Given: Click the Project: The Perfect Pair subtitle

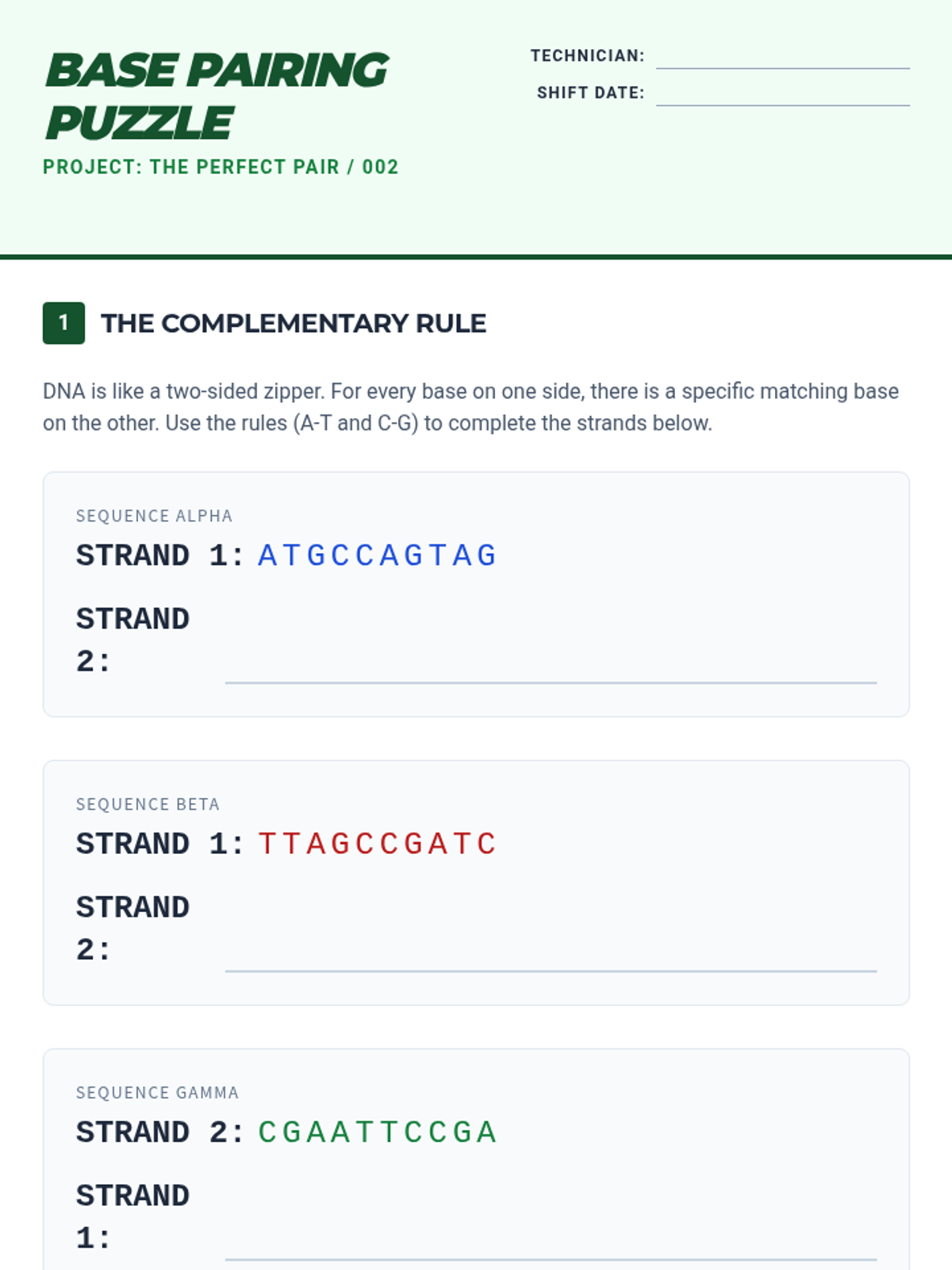Looking at the screenshot, I should (221, 167).
